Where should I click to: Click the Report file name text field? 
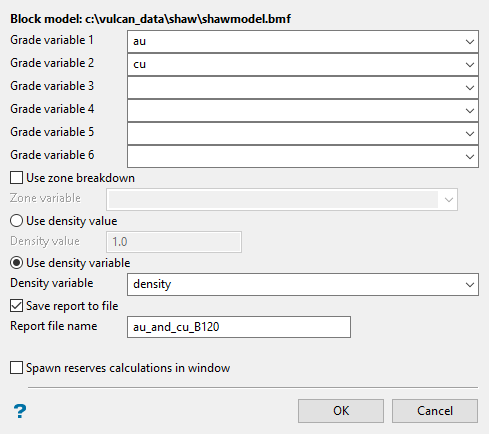pyautogui.click(x=239, y=327)
